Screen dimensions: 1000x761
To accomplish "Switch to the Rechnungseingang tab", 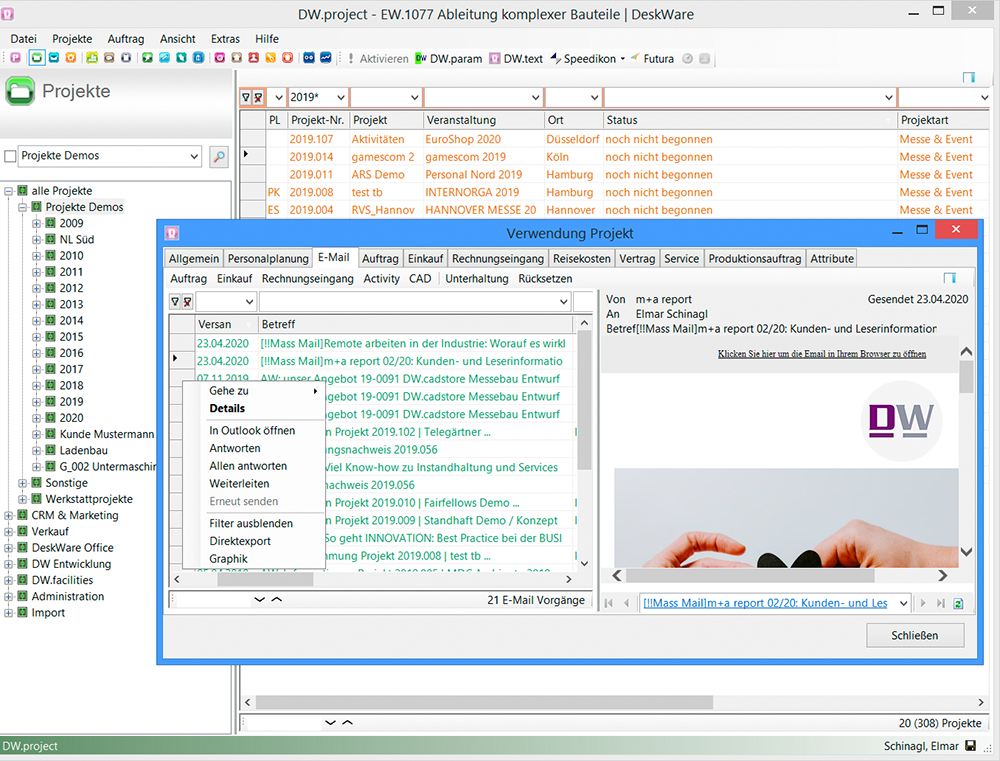I will [497, 258].
